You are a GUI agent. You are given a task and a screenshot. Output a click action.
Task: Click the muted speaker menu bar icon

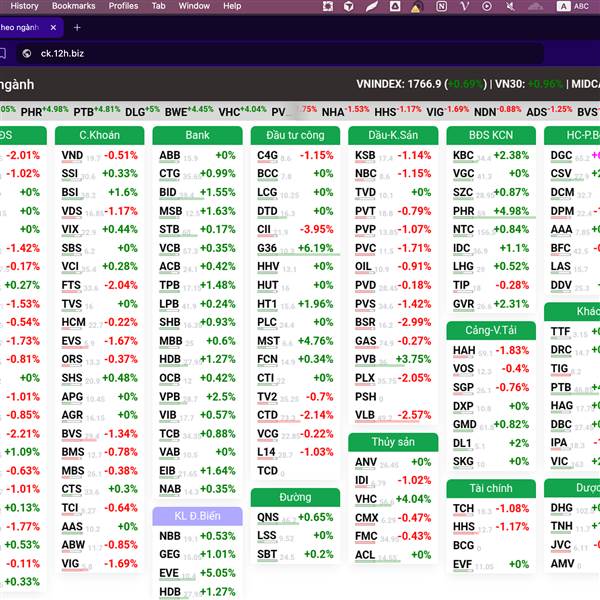coord(510,6)
